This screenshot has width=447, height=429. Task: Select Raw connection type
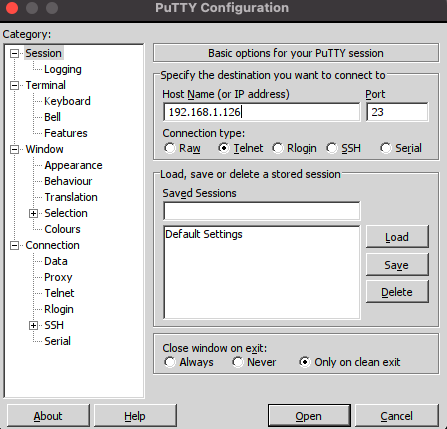170,148
